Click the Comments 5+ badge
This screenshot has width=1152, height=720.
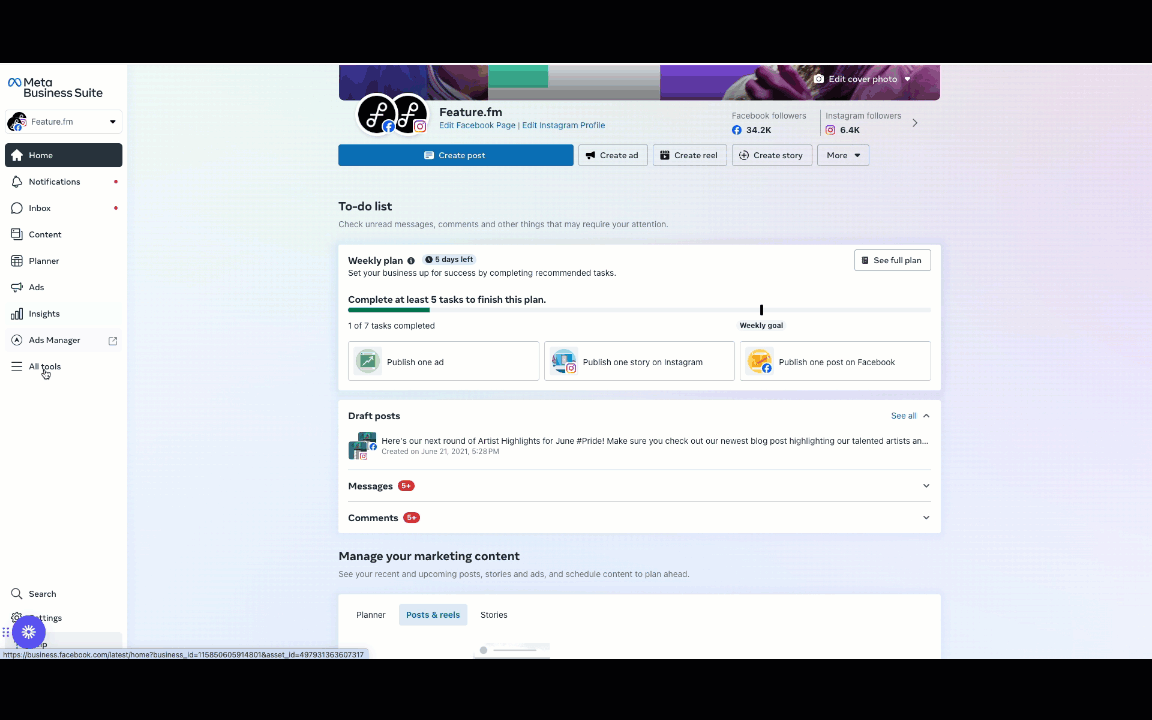(411, 517)
